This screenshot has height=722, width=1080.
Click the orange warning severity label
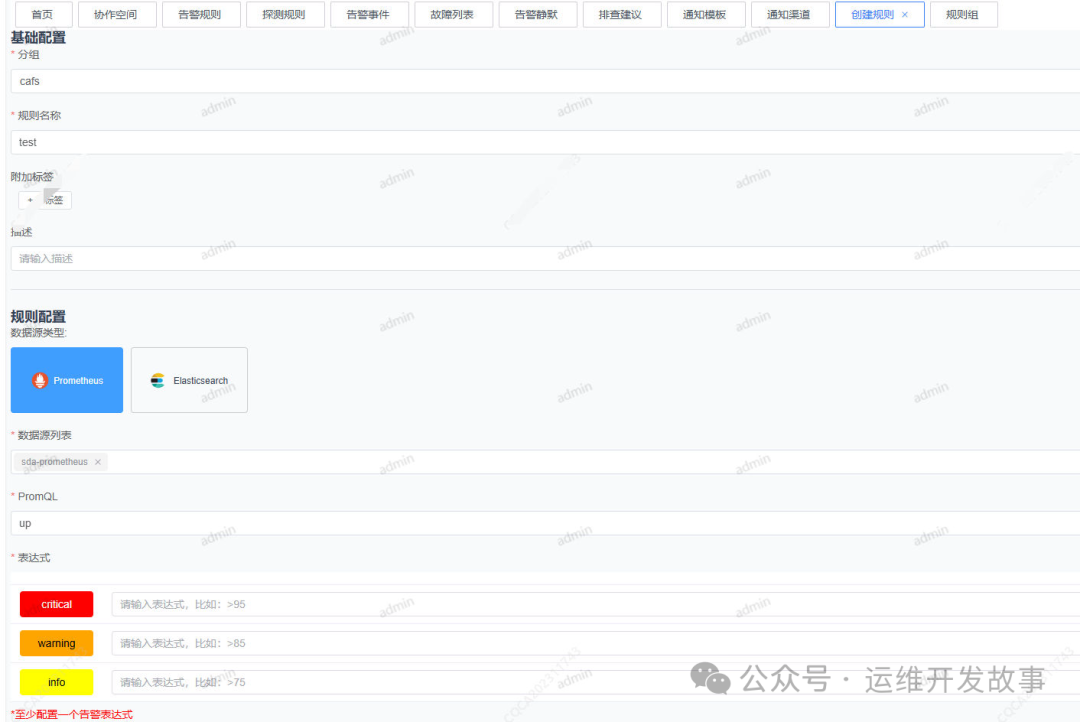tap(56, 643)
